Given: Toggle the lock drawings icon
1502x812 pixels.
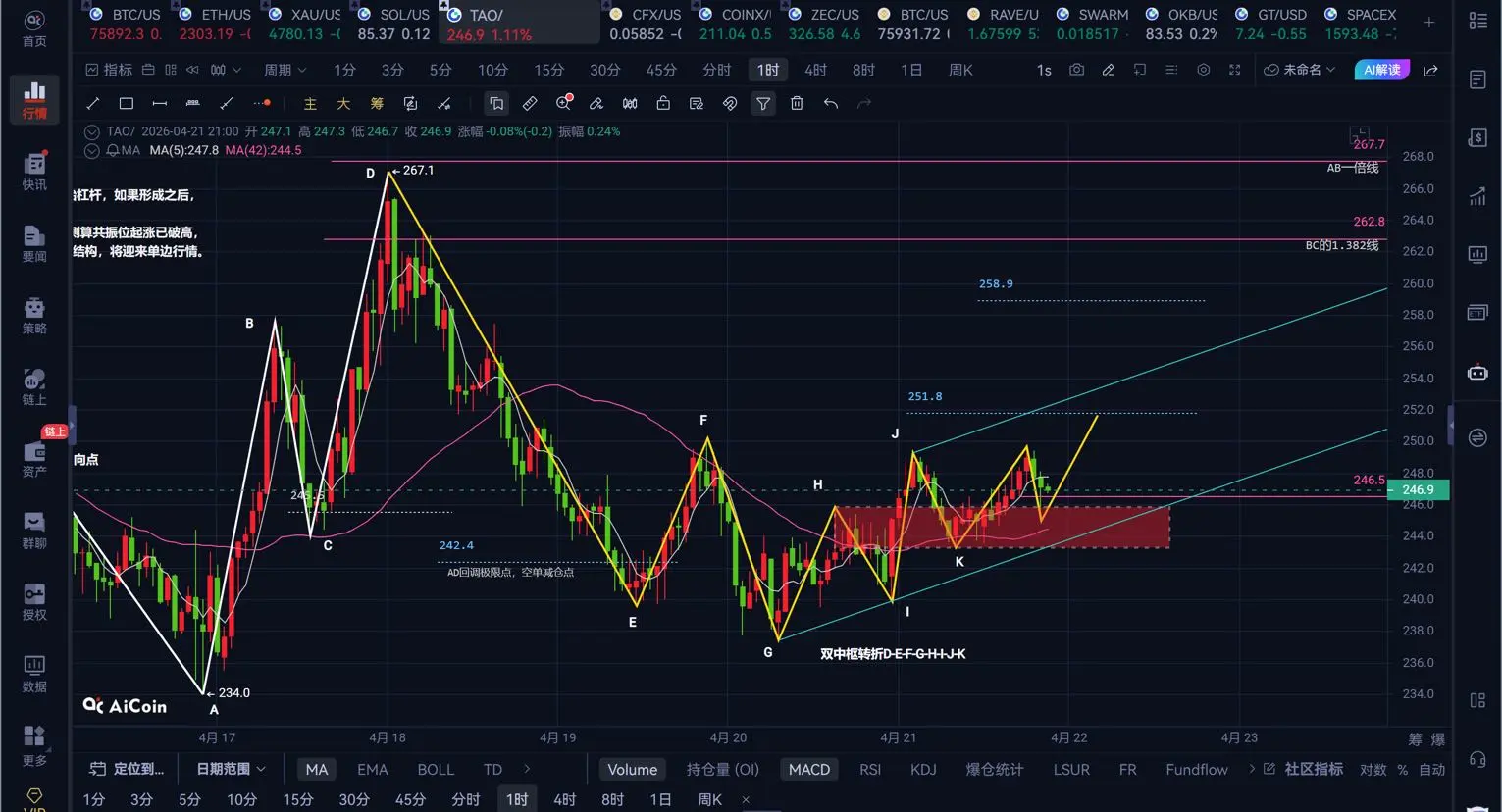Looking at the screenshot, I should point(663,103).
